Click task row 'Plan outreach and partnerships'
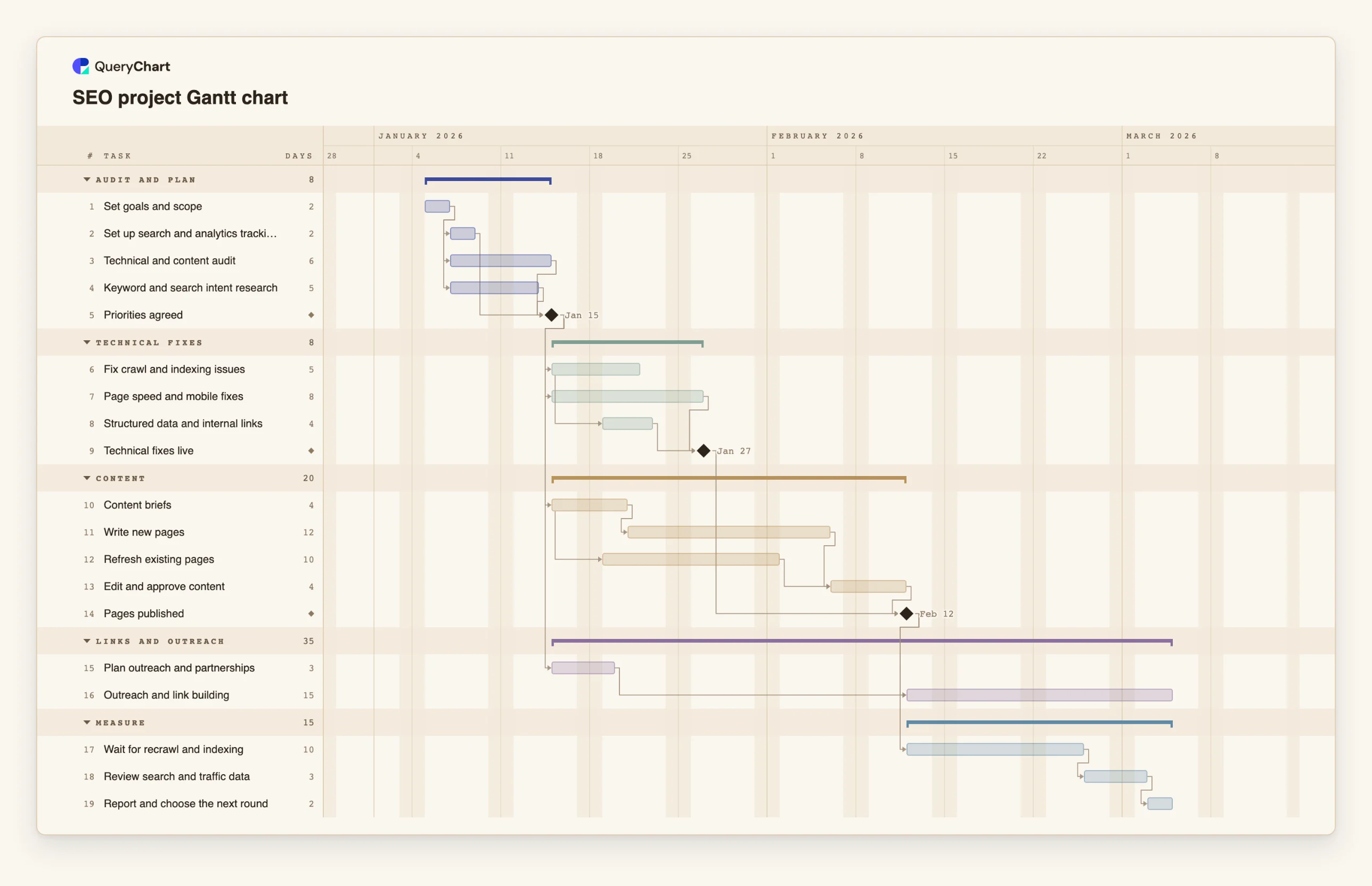This screenshot has width=1372, height=886. click(x=180, y=668)
